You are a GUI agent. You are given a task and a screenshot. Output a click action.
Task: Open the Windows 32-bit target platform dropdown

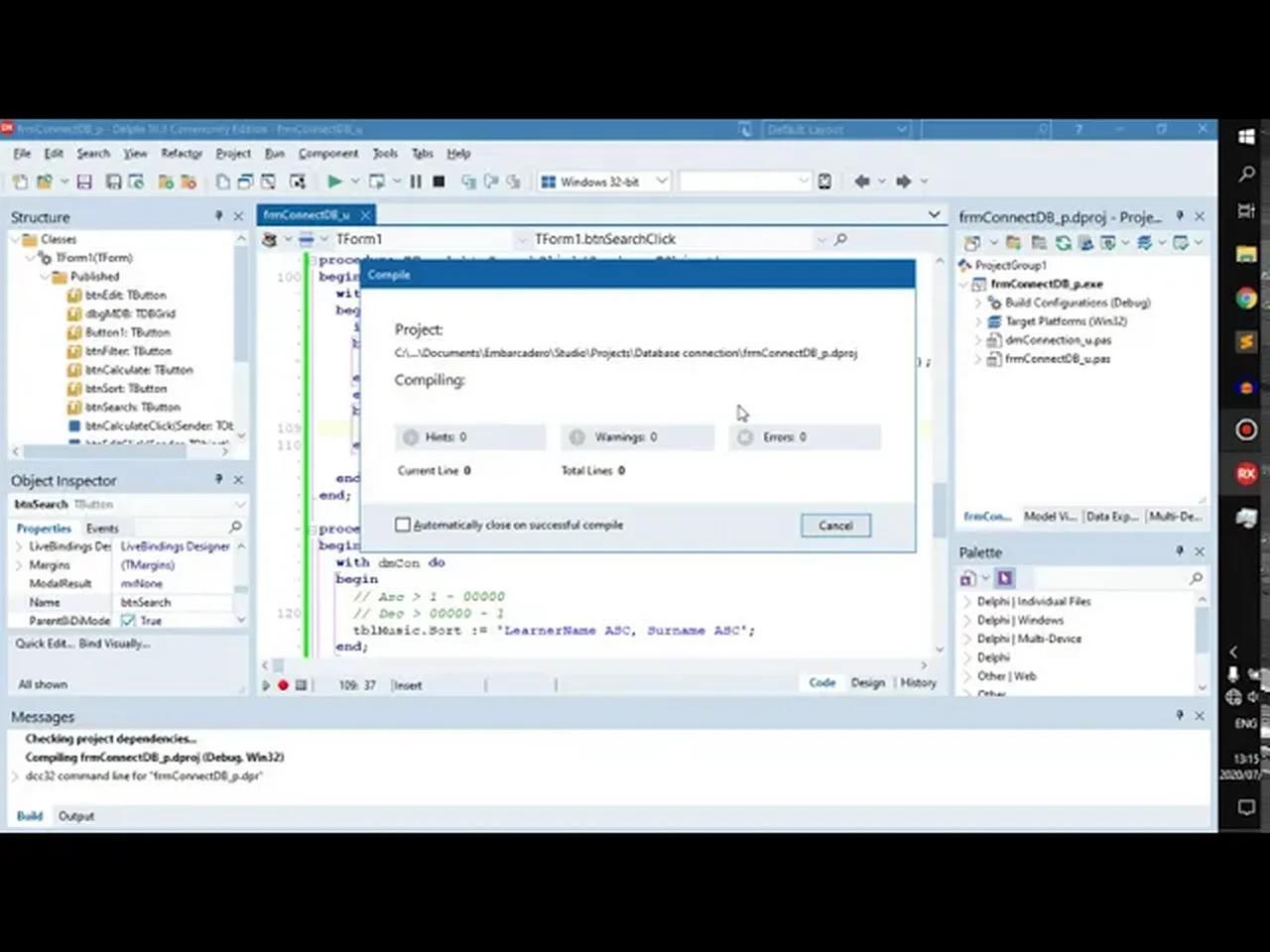pyautogui.click(x=659, y=181)
